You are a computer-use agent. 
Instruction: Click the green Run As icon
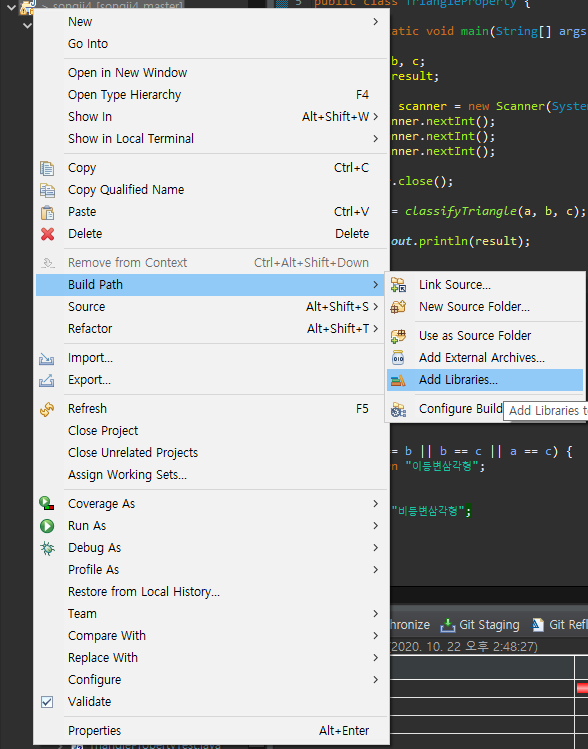click(x=47, y=526)
